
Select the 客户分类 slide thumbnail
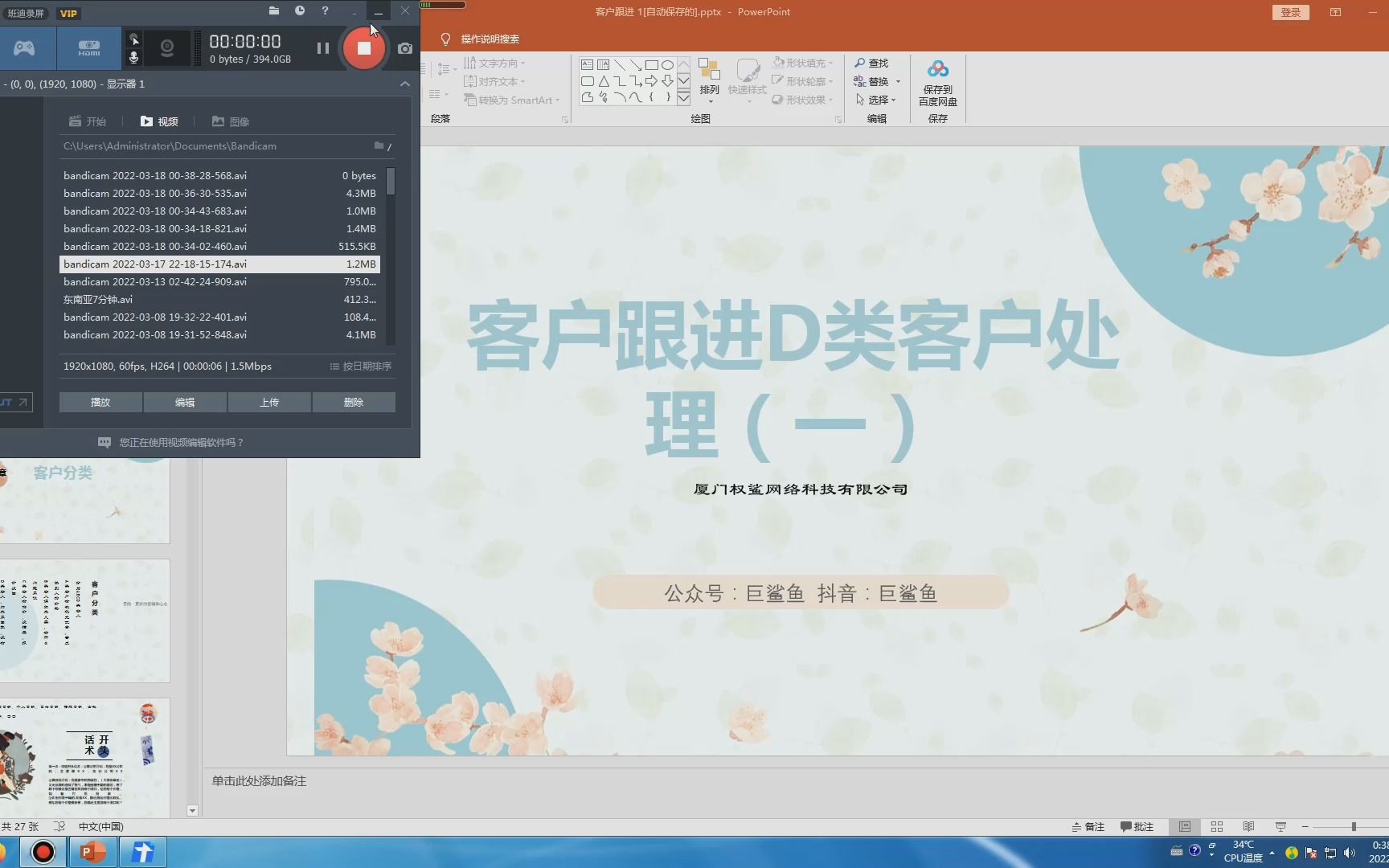click(x=84, y=501)
